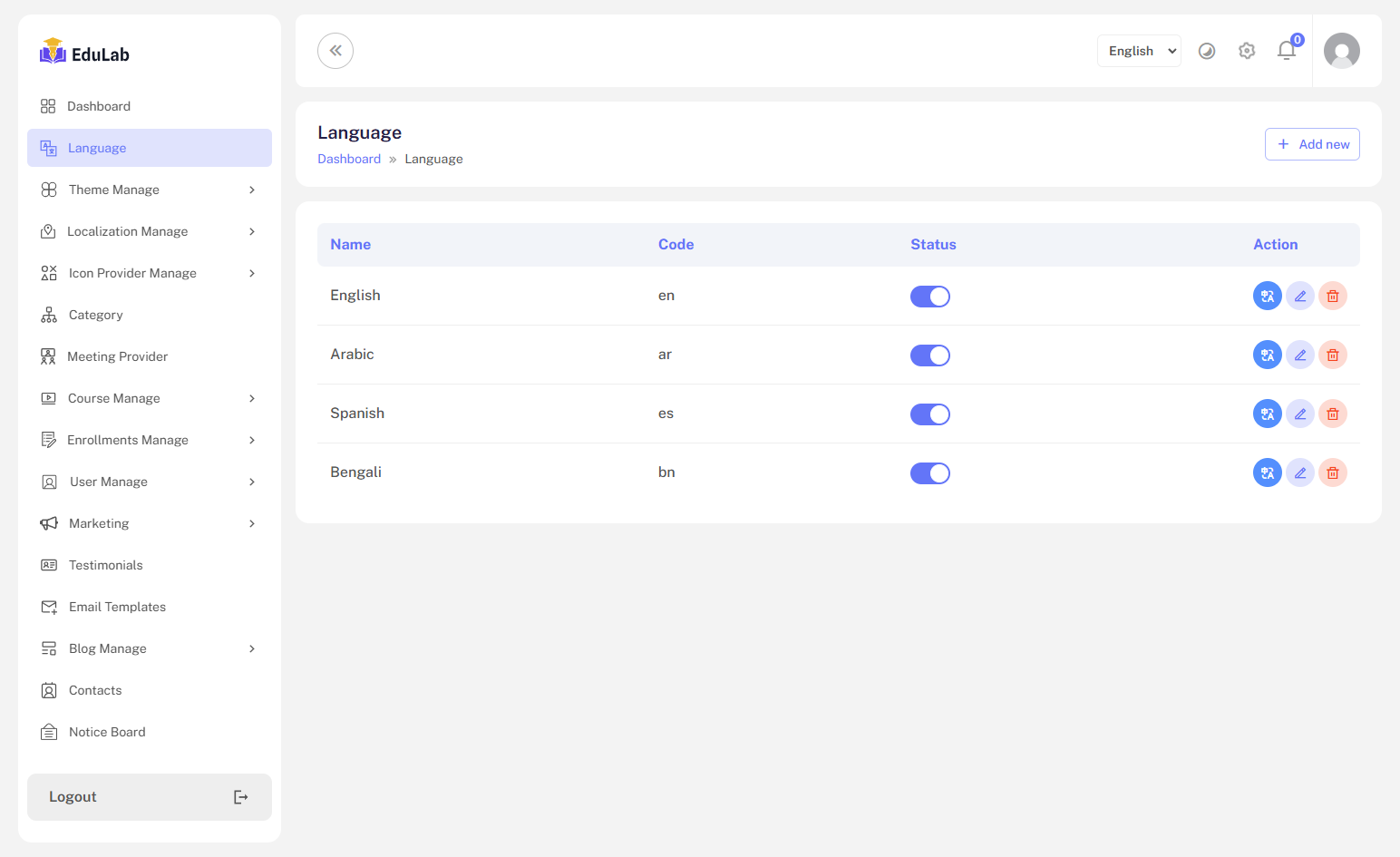The image size is (1400, 857).
Task: Click the settings gear icon in header
Action: point(1247,51)
